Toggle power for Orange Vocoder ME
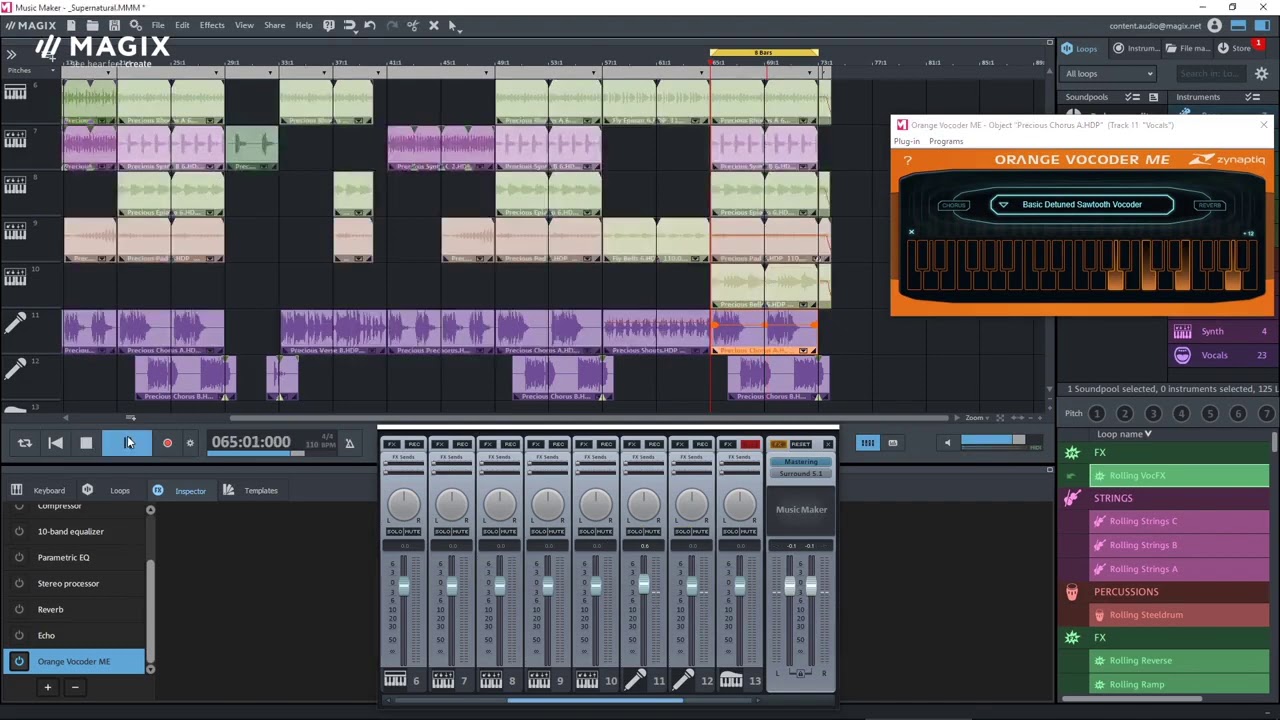The image size is (1280, 720). [19, 661]
